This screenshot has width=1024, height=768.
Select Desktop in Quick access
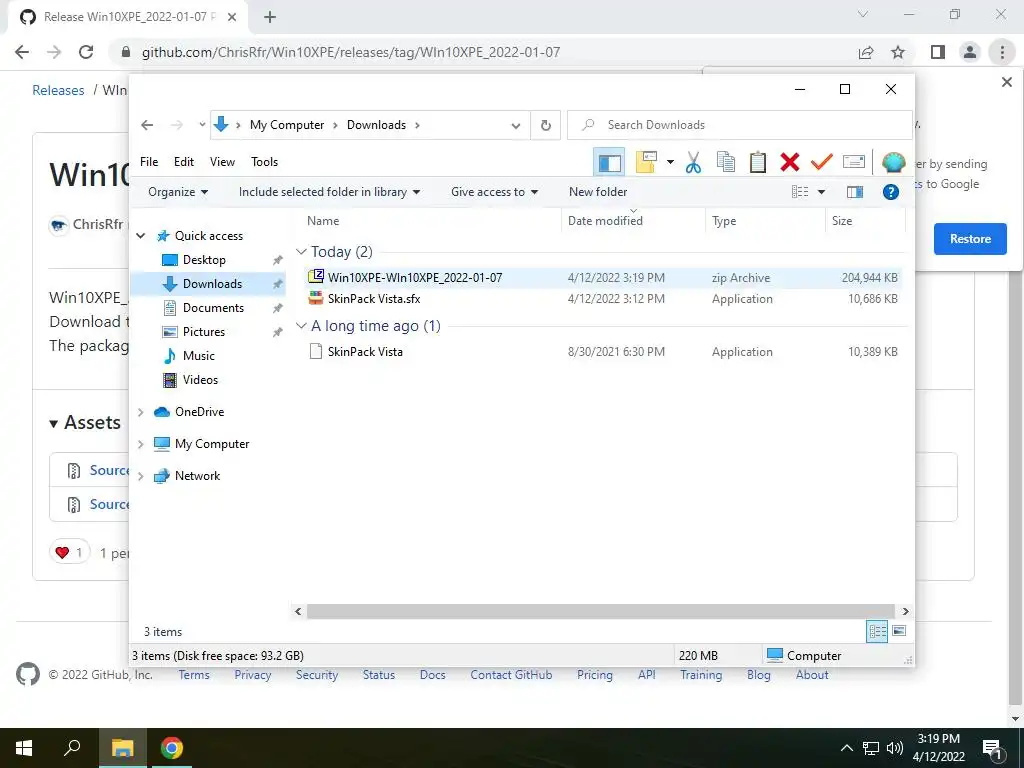coord(204,260)
